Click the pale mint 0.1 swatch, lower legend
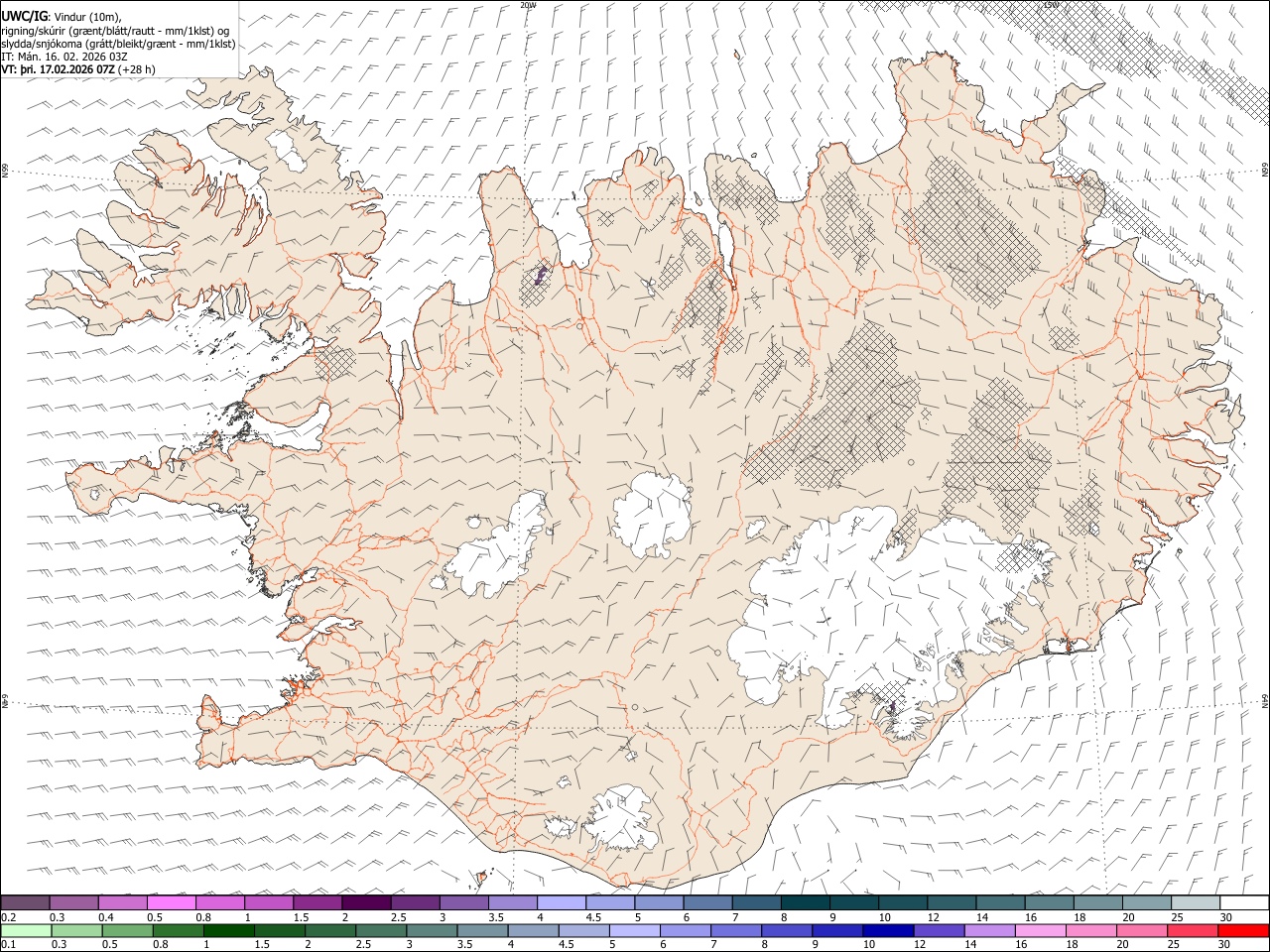This screenshot has height=952, width=1270. (x=27, y=930)
